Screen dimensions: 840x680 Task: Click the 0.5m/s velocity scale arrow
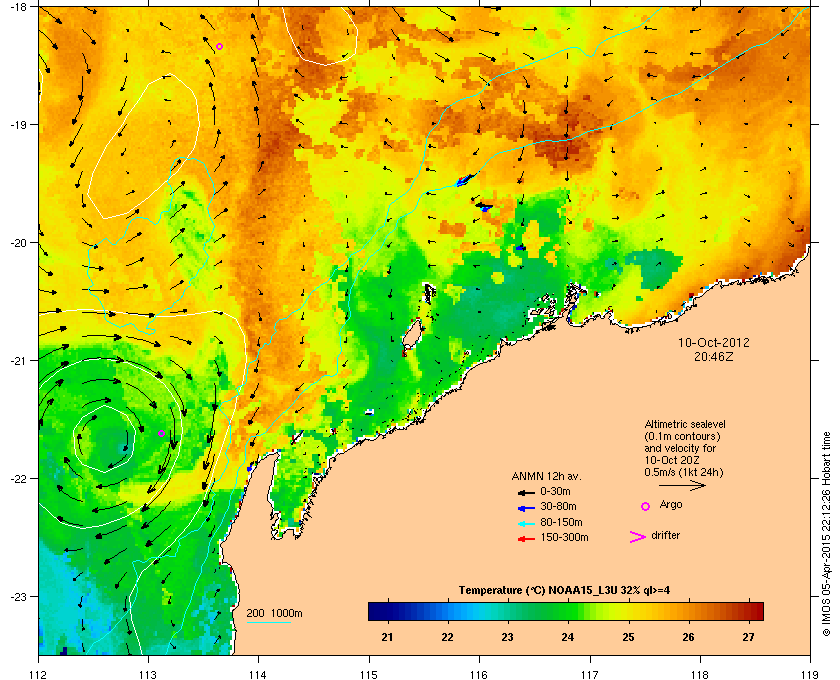(x=682, y=486)
